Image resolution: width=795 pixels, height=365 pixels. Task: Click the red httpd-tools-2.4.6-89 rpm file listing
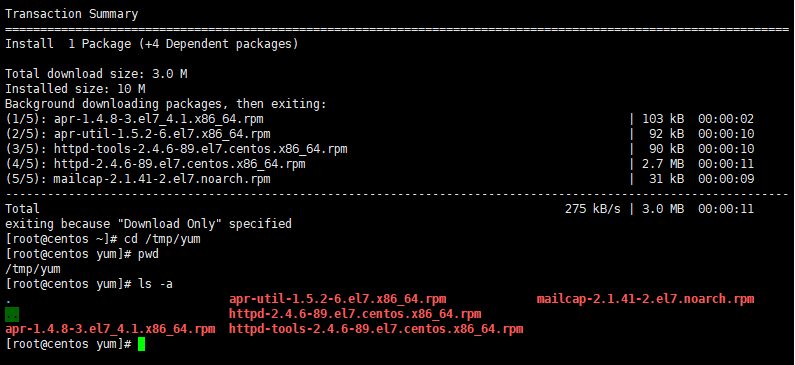click(x=376, y=329)
